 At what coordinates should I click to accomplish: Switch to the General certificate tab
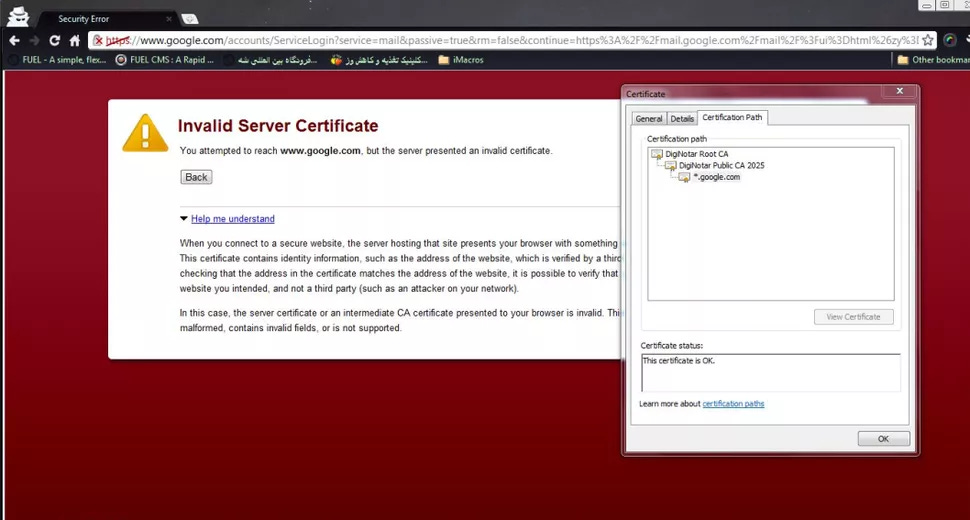pos(648,119)
